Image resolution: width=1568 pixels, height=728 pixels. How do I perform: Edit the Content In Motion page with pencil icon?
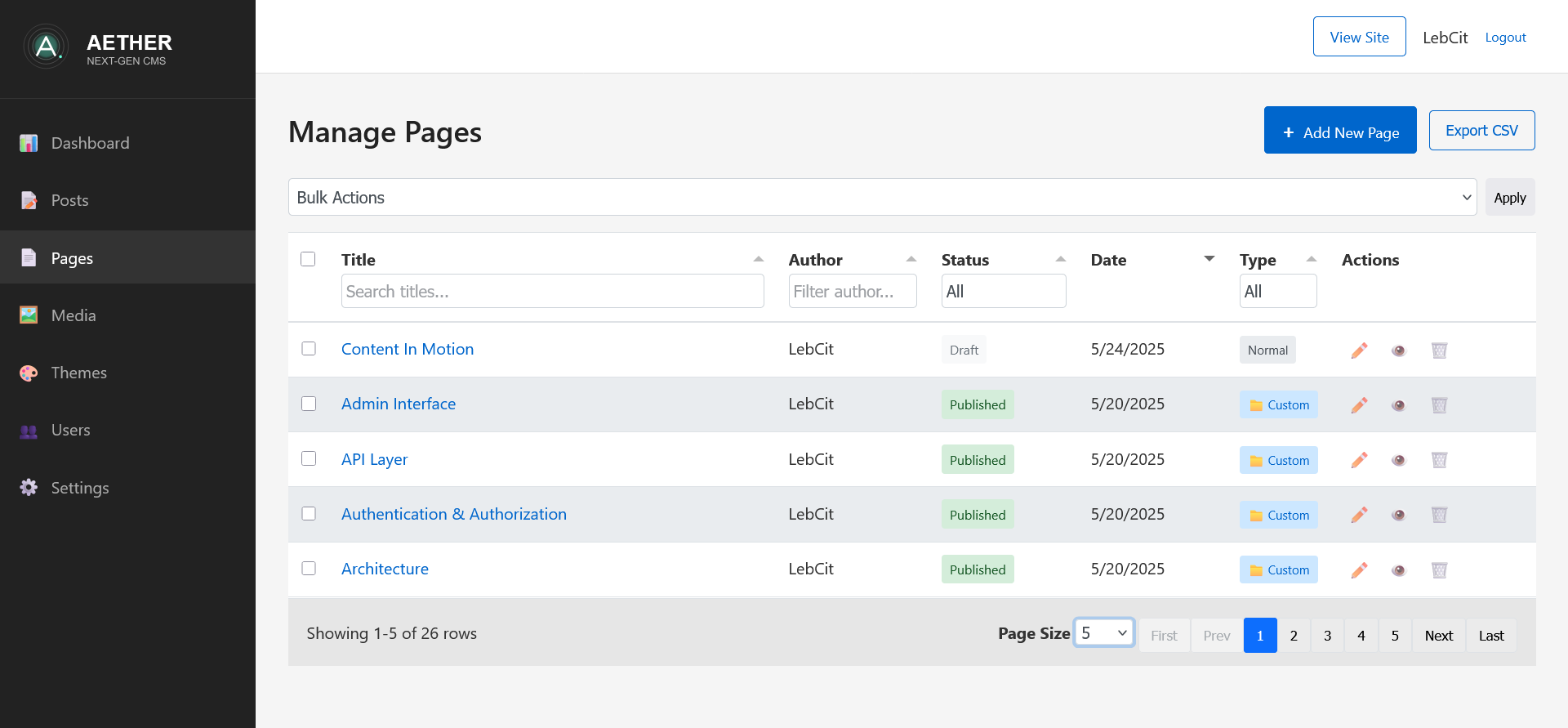pyautogui.click(x=1359, y=351)
